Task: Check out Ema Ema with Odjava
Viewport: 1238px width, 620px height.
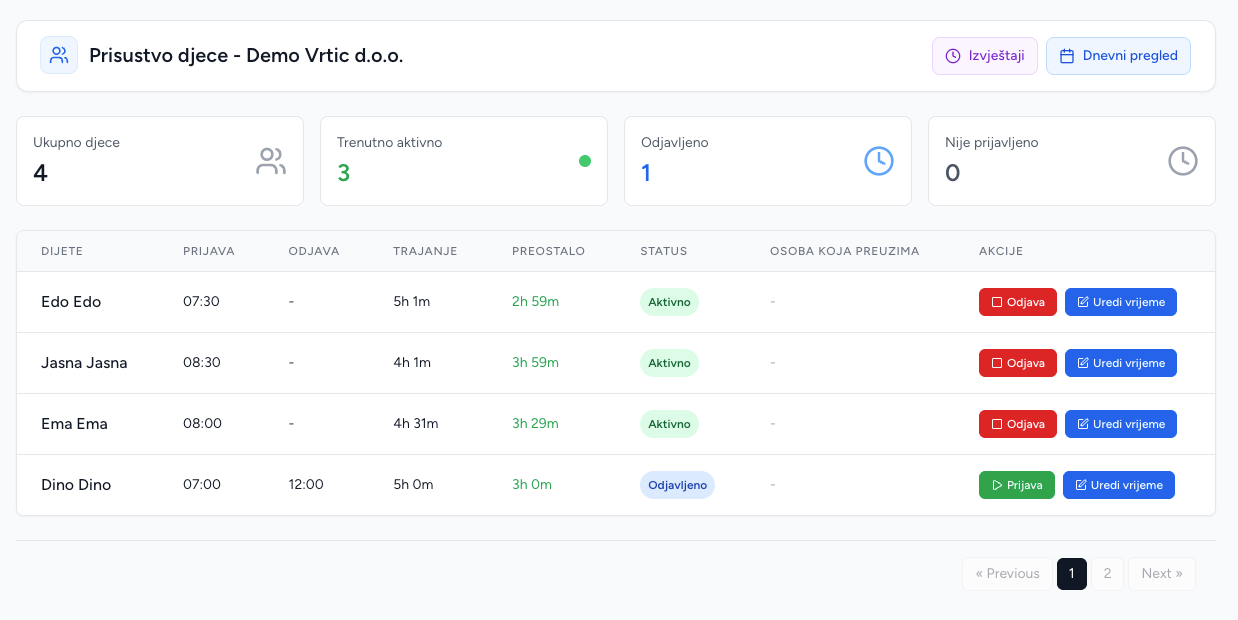Action: tap(1018, 424)
